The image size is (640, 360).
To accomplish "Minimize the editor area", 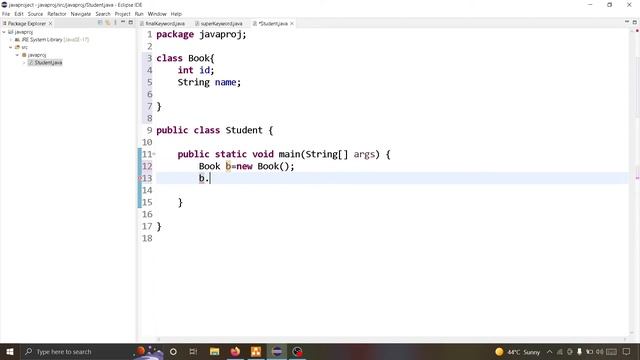I will coord(627,22).
